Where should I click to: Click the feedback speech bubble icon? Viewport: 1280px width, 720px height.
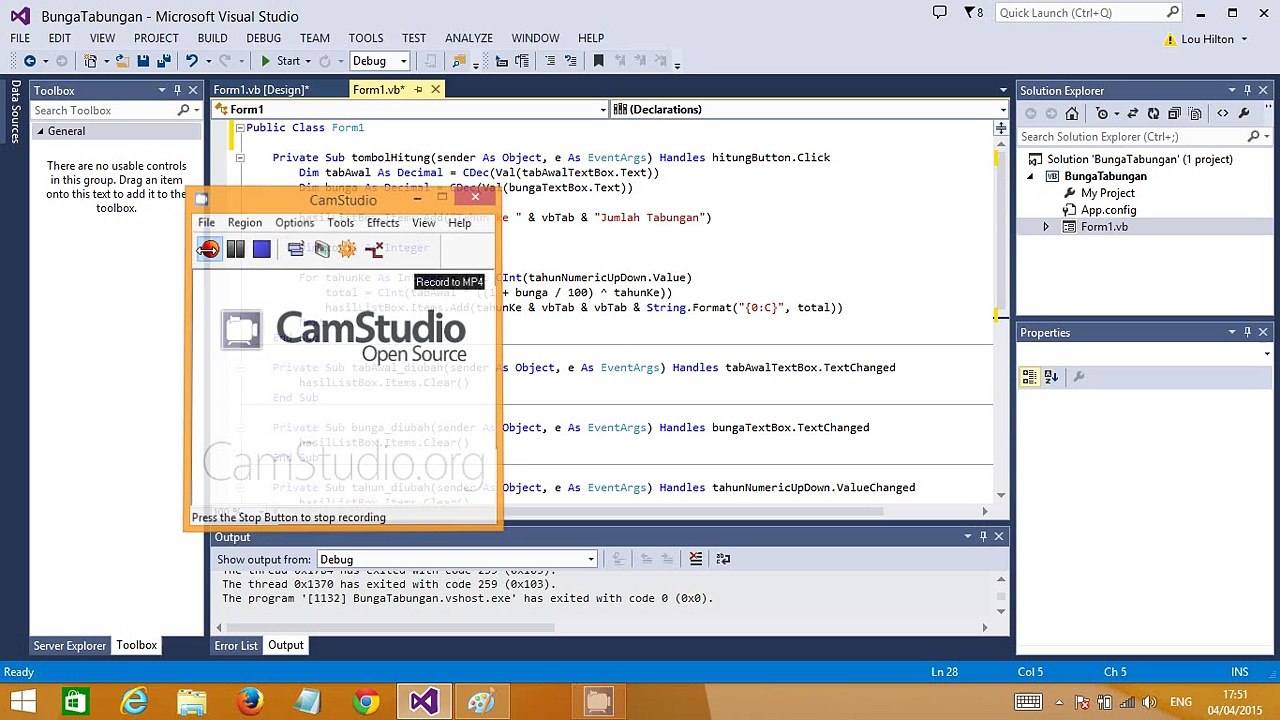click(939, 13)
